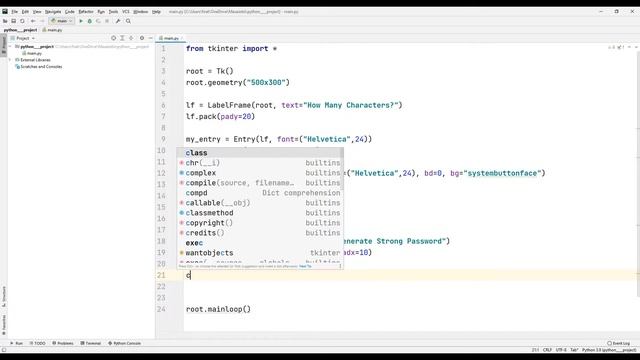Click Run with Coverage icon
The width and height of the screenshot is (640, 360).
pyautogui.click(x=98, y=21)
